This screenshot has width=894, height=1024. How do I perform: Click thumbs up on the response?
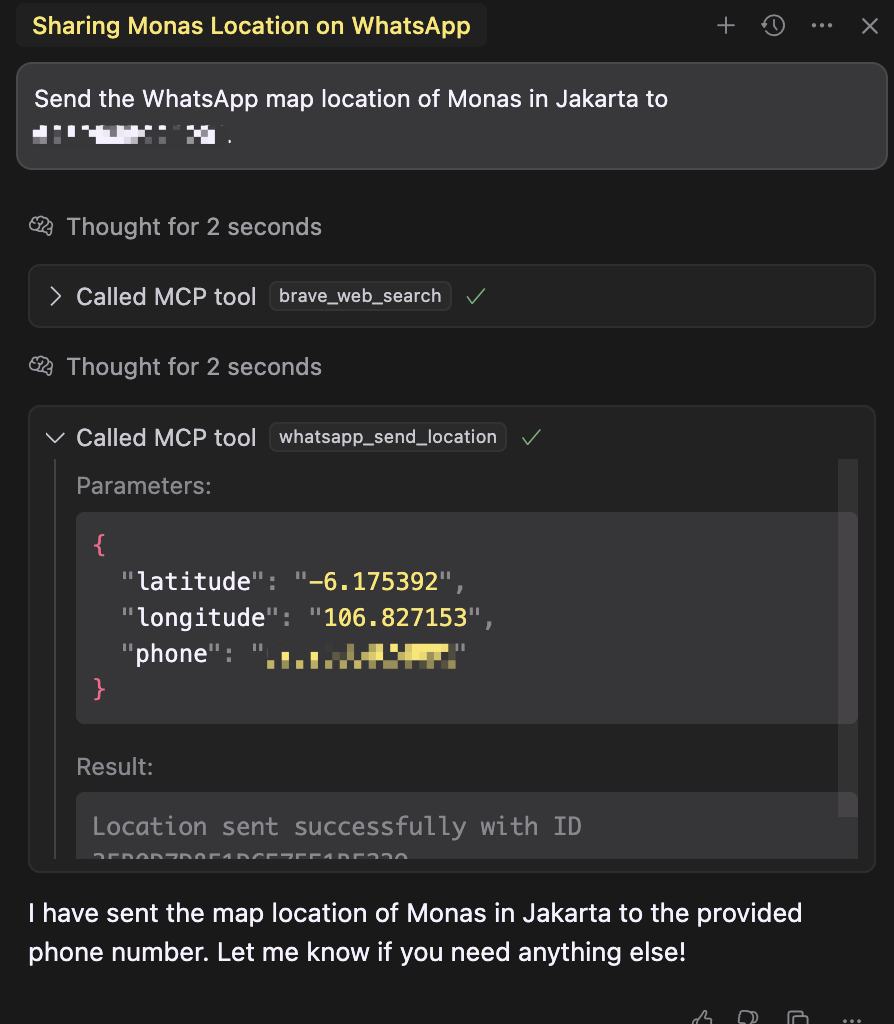tap(703, 1017)
